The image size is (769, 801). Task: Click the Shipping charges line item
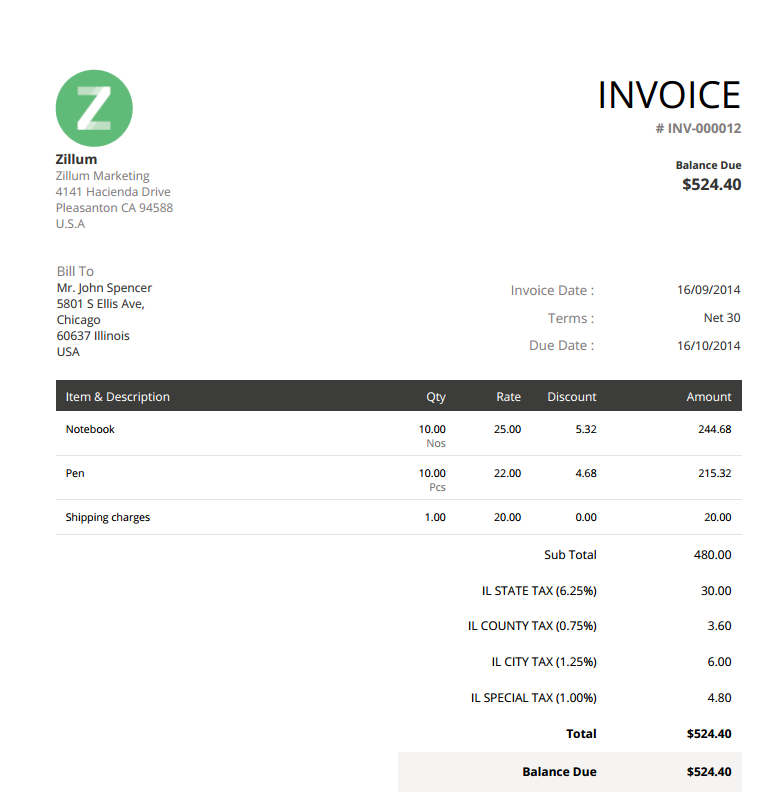108,518
